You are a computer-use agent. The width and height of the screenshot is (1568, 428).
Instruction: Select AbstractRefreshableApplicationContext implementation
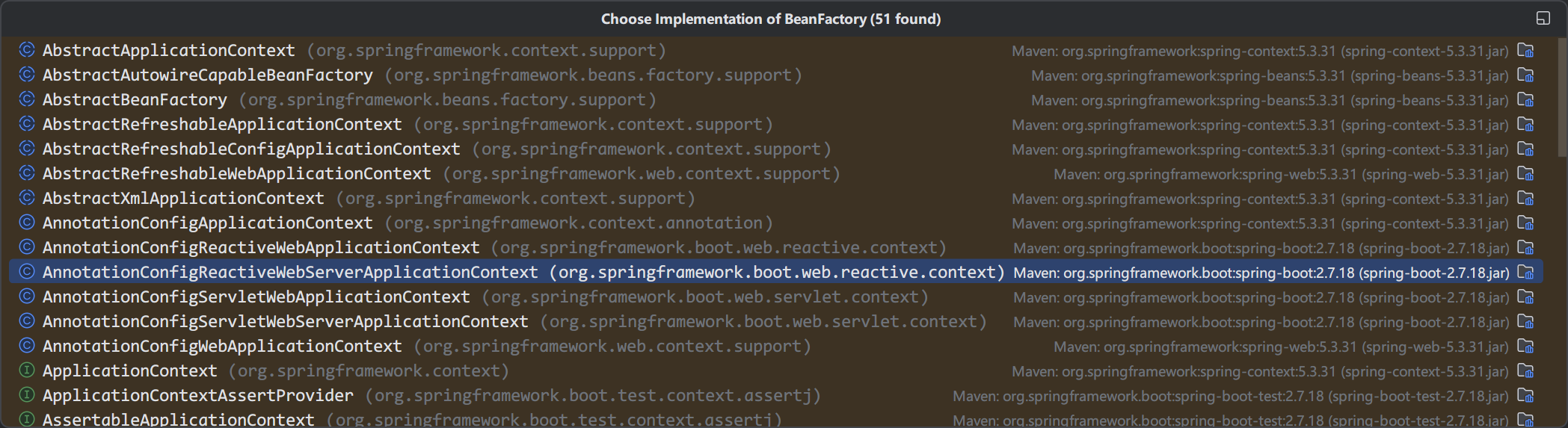pos(222,125)
